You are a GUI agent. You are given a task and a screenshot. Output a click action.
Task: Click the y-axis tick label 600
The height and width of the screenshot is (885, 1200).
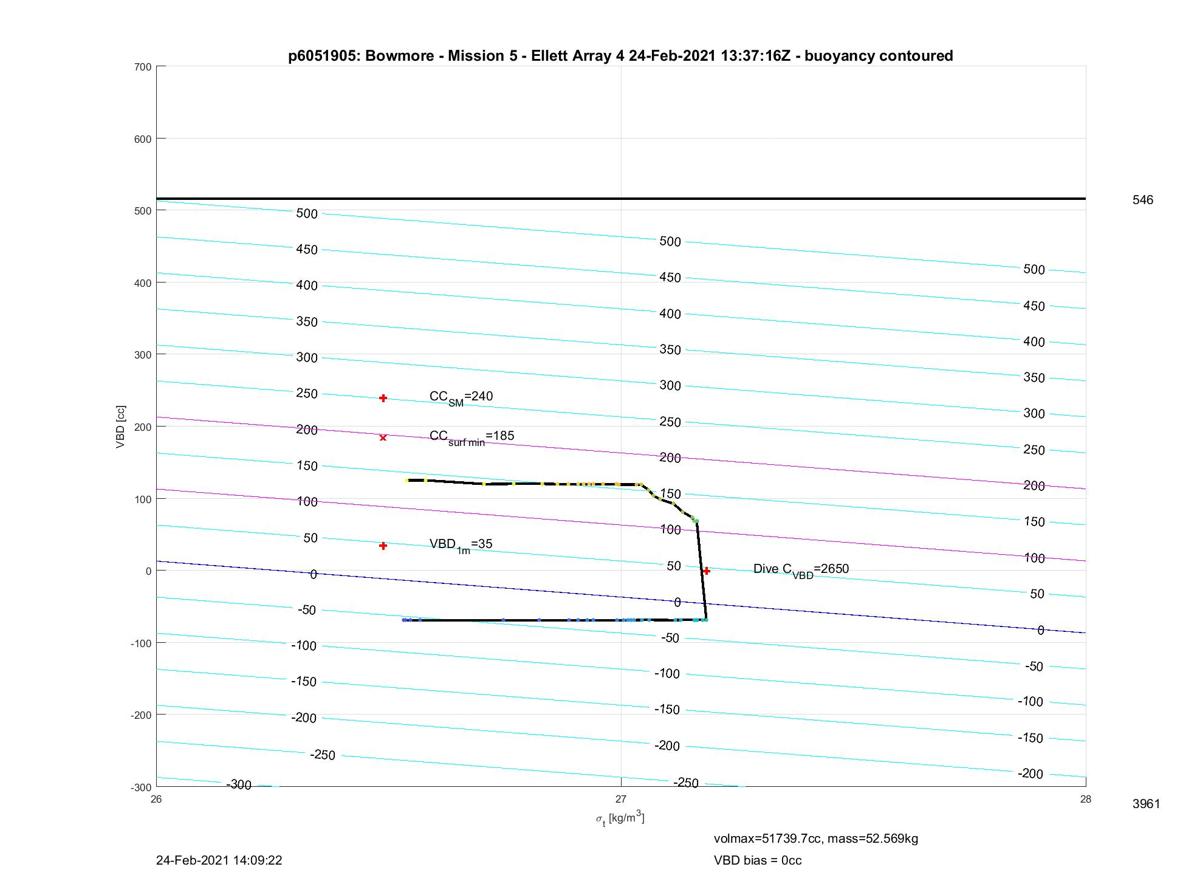click(x=141, y=139)
